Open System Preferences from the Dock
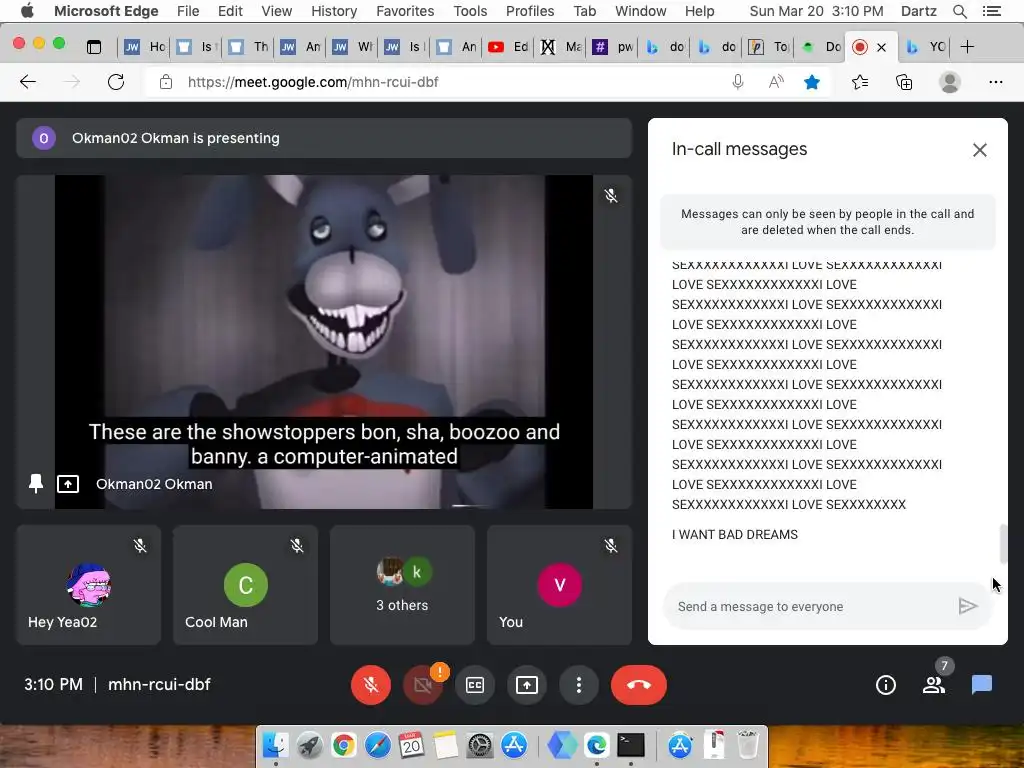The height and width of the screenshot is (768, 1024). click(480, 744)
